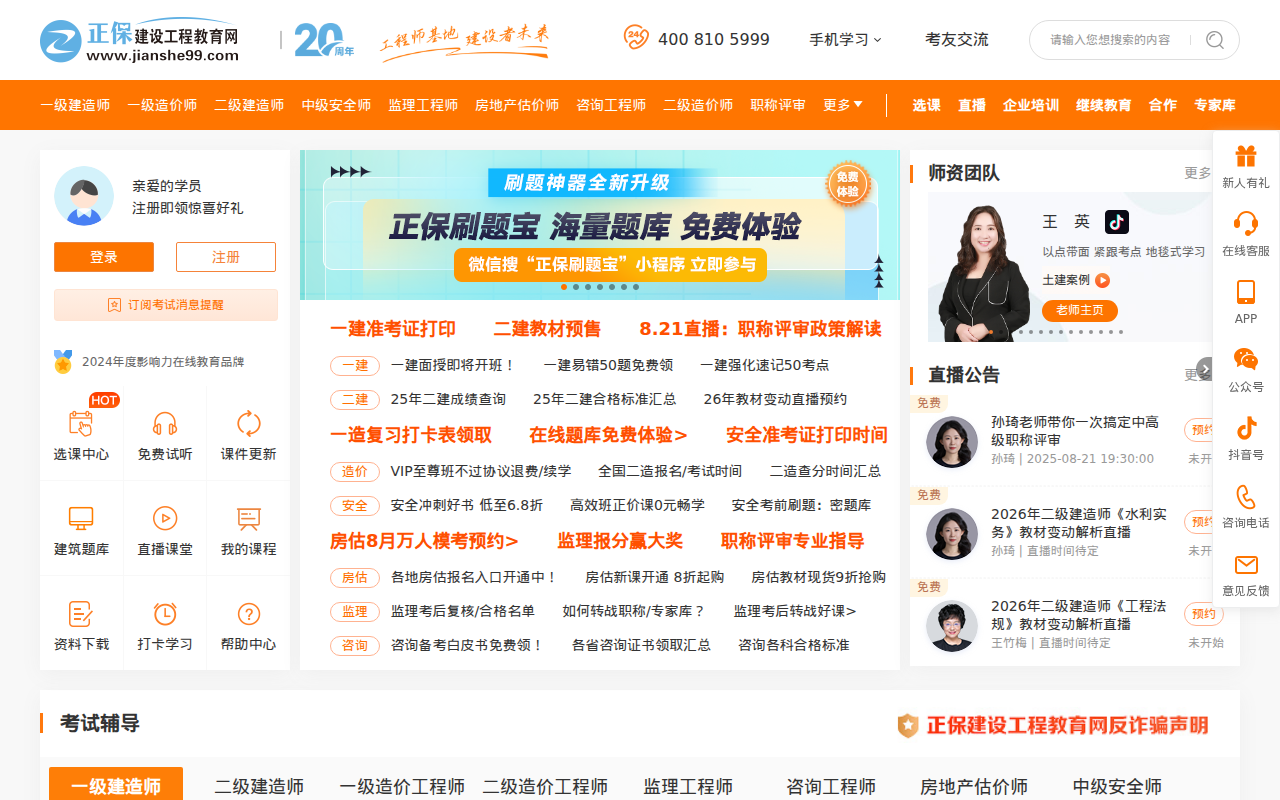Click the 注册 button
This screenshot has height=800, width=1280.
(x=226, y=257)
